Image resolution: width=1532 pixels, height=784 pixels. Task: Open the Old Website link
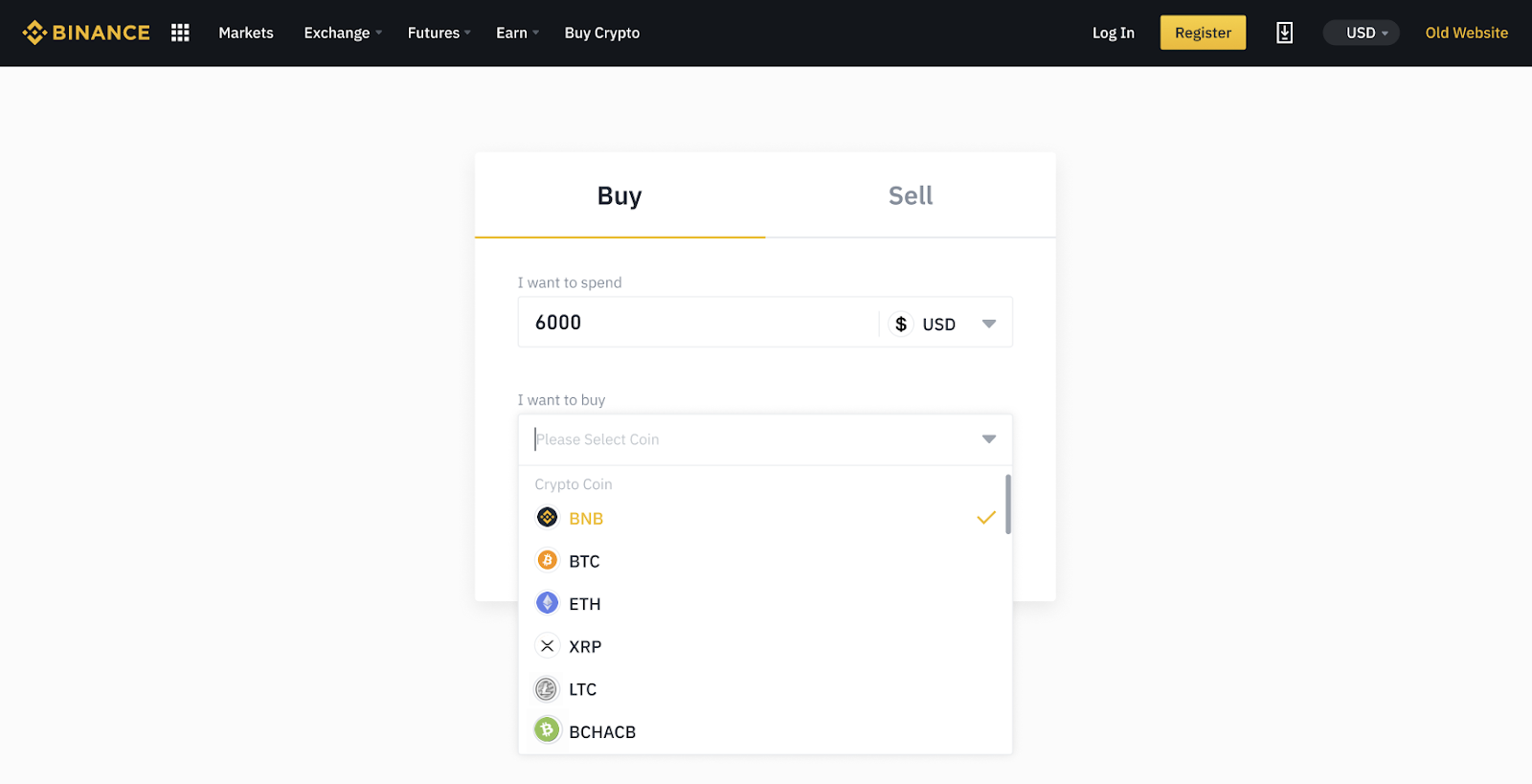[x=1466, y=33]
